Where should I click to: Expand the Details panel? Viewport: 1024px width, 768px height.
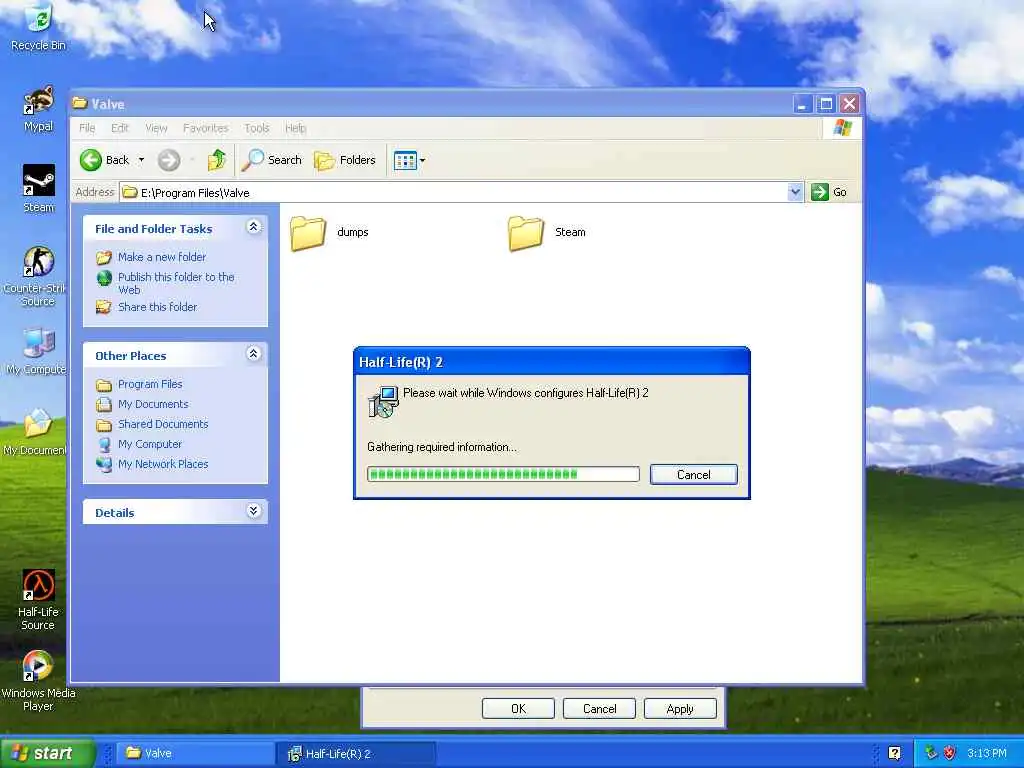[253, 511]
